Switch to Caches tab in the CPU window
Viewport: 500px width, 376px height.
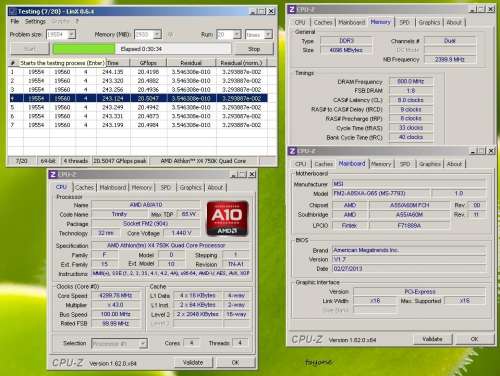point(84,188)
